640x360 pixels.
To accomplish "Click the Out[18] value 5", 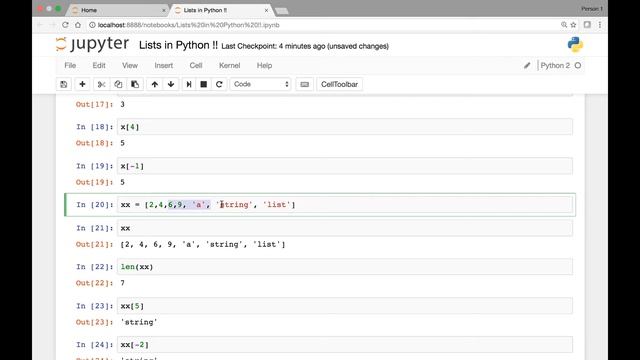I will coord(122,143).
